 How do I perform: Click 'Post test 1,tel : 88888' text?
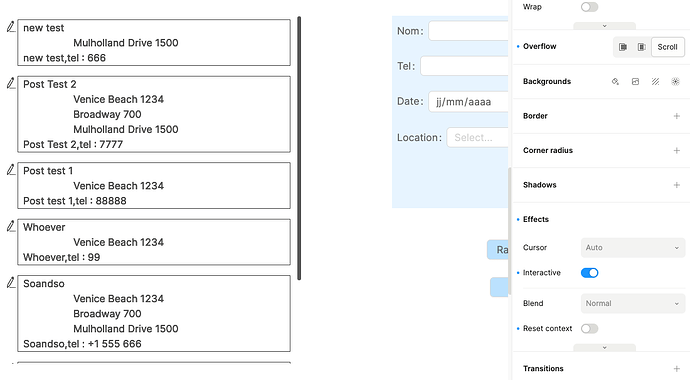tap(75, 201)
